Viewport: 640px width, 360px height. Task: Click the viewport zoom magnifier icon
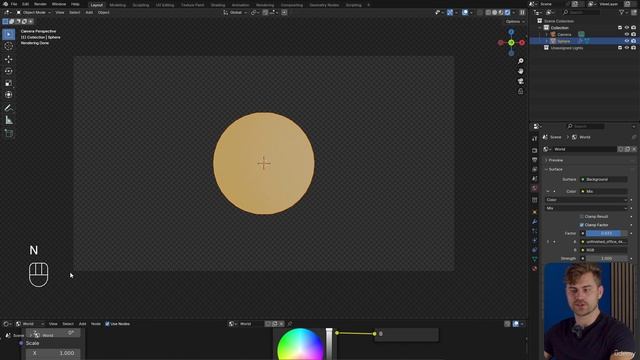click(520, 61)
